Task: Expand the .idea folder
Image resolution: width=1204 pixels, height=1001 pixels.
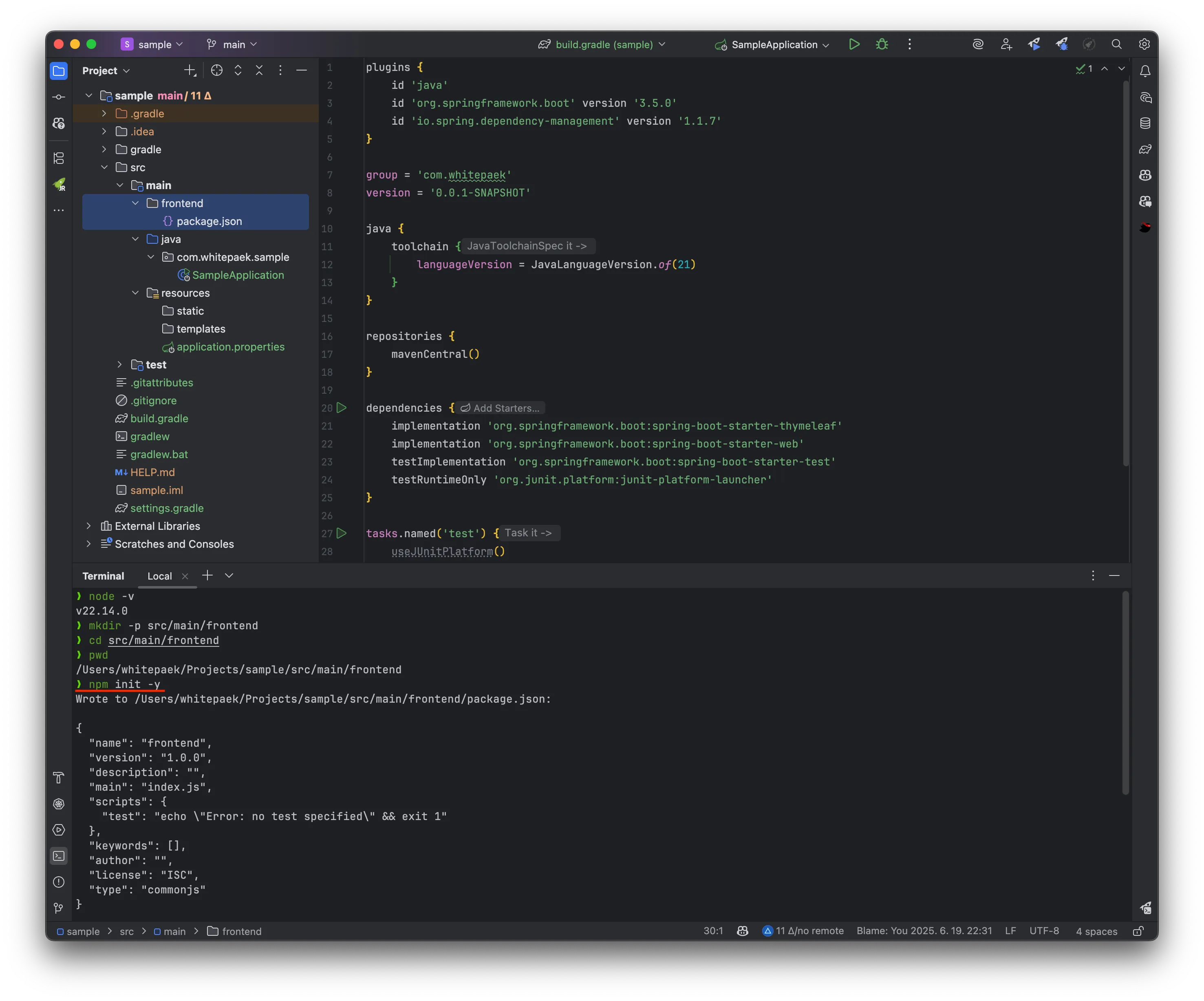Action: click(x=104, y=131)
